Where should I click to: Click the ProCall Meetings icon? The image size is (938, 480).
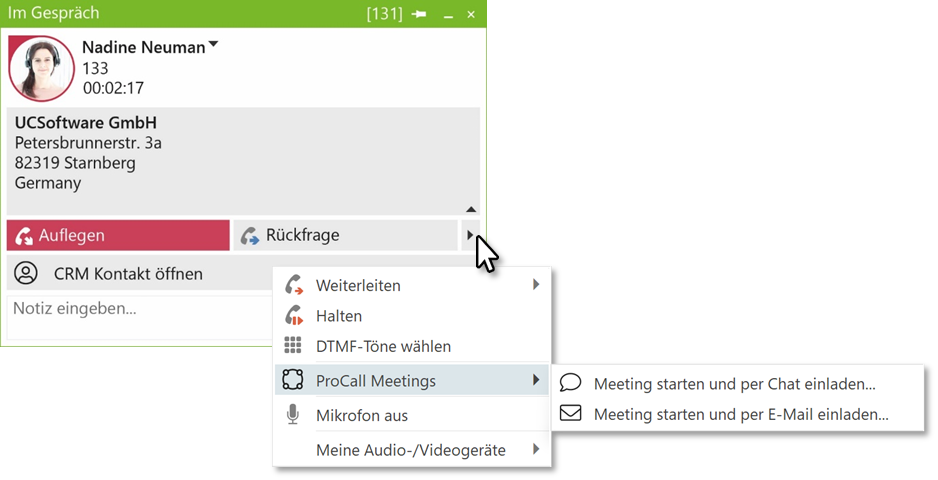pyautogui.click(x=293, y=380)
